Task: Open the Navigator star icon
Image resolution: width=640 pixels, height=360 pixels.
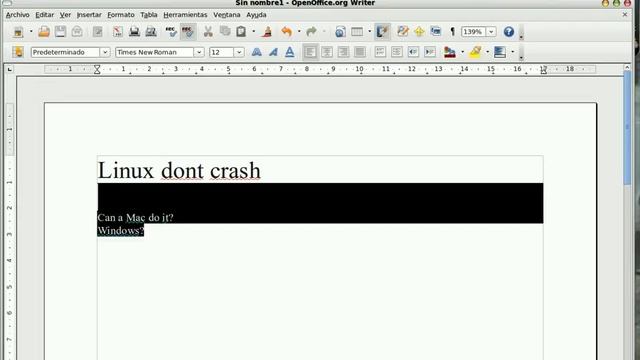Action: coord(419,32)
